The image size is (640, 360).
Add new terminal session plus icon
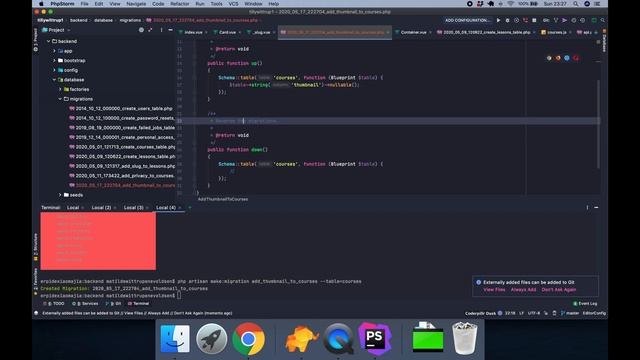190,207
